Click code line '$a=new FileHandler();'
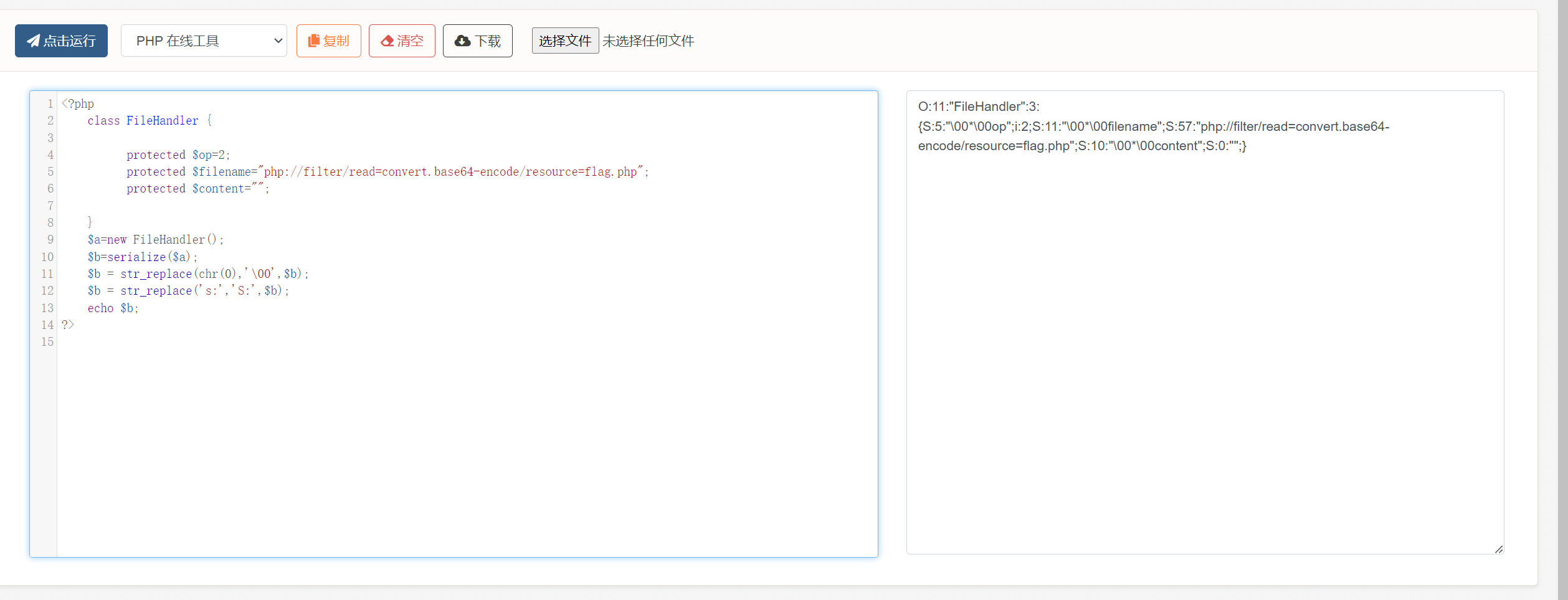1568x600 pixels. pos(155,240)
